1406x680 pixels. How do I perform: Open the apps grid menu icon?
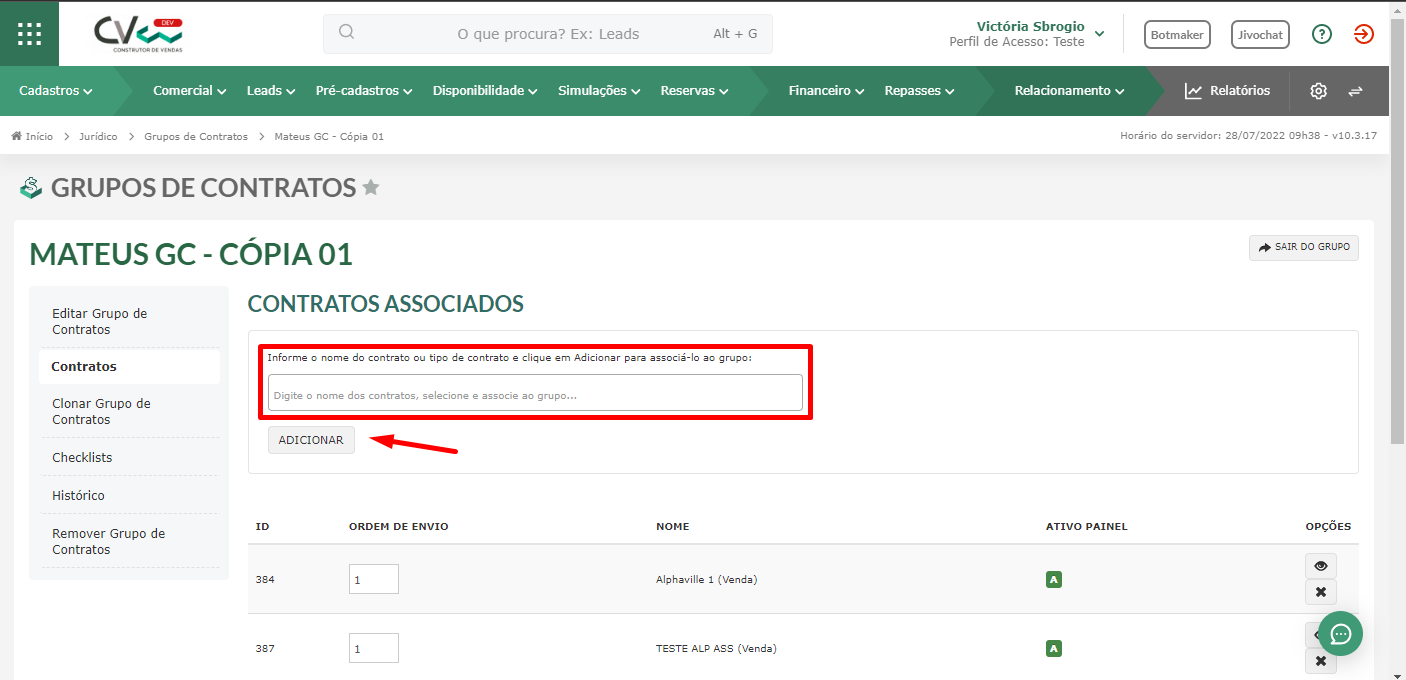pyautogui.click(x=29, y=34)
